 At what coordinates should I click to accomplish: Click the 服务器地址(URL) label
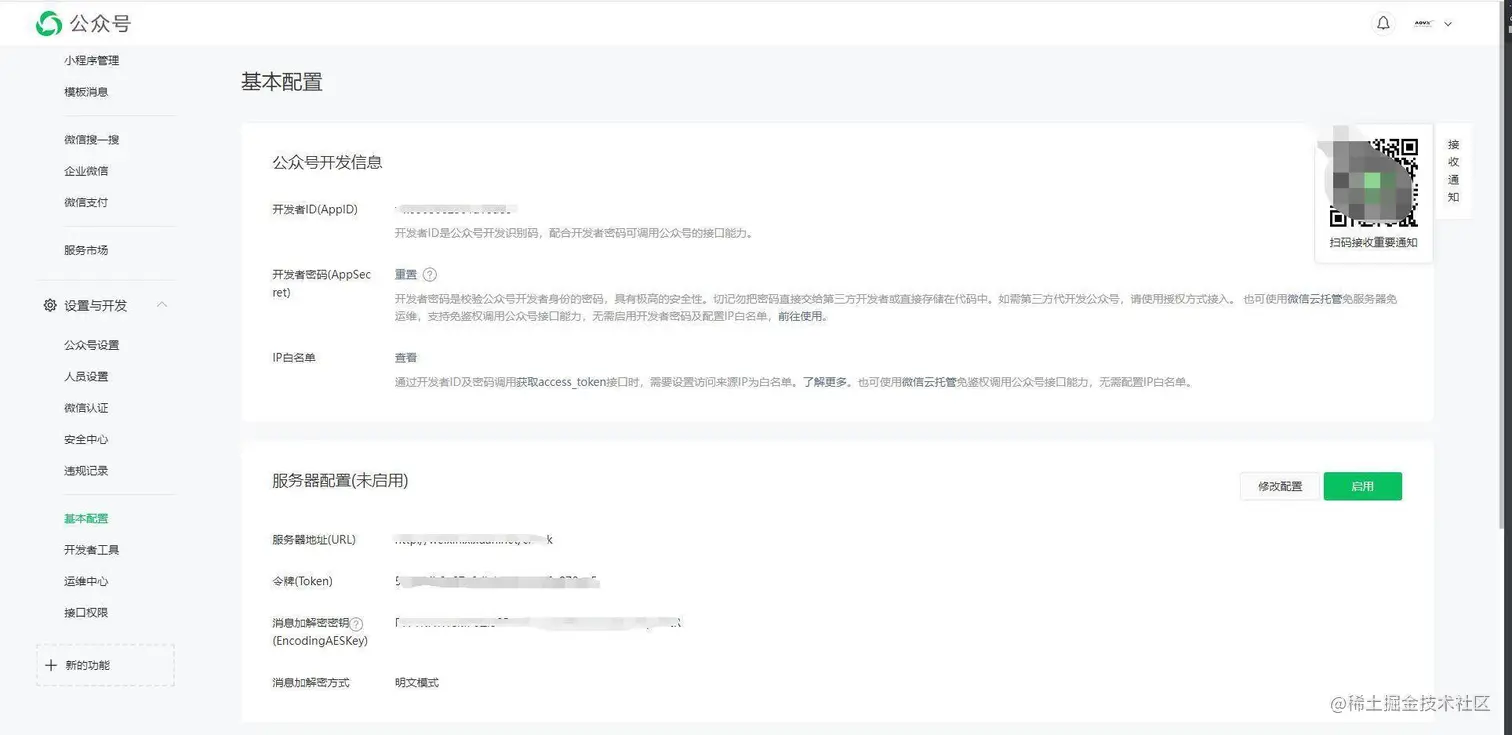pos(314,540)
